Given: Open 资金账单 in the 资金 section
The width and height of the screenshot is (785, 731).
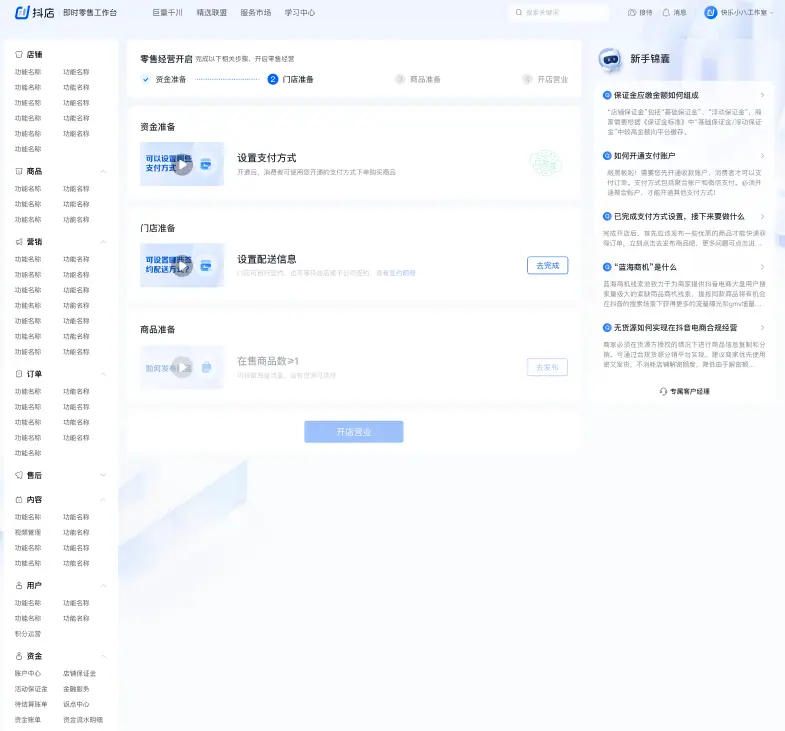Looking at the screenshot, I should click(28, 720).
